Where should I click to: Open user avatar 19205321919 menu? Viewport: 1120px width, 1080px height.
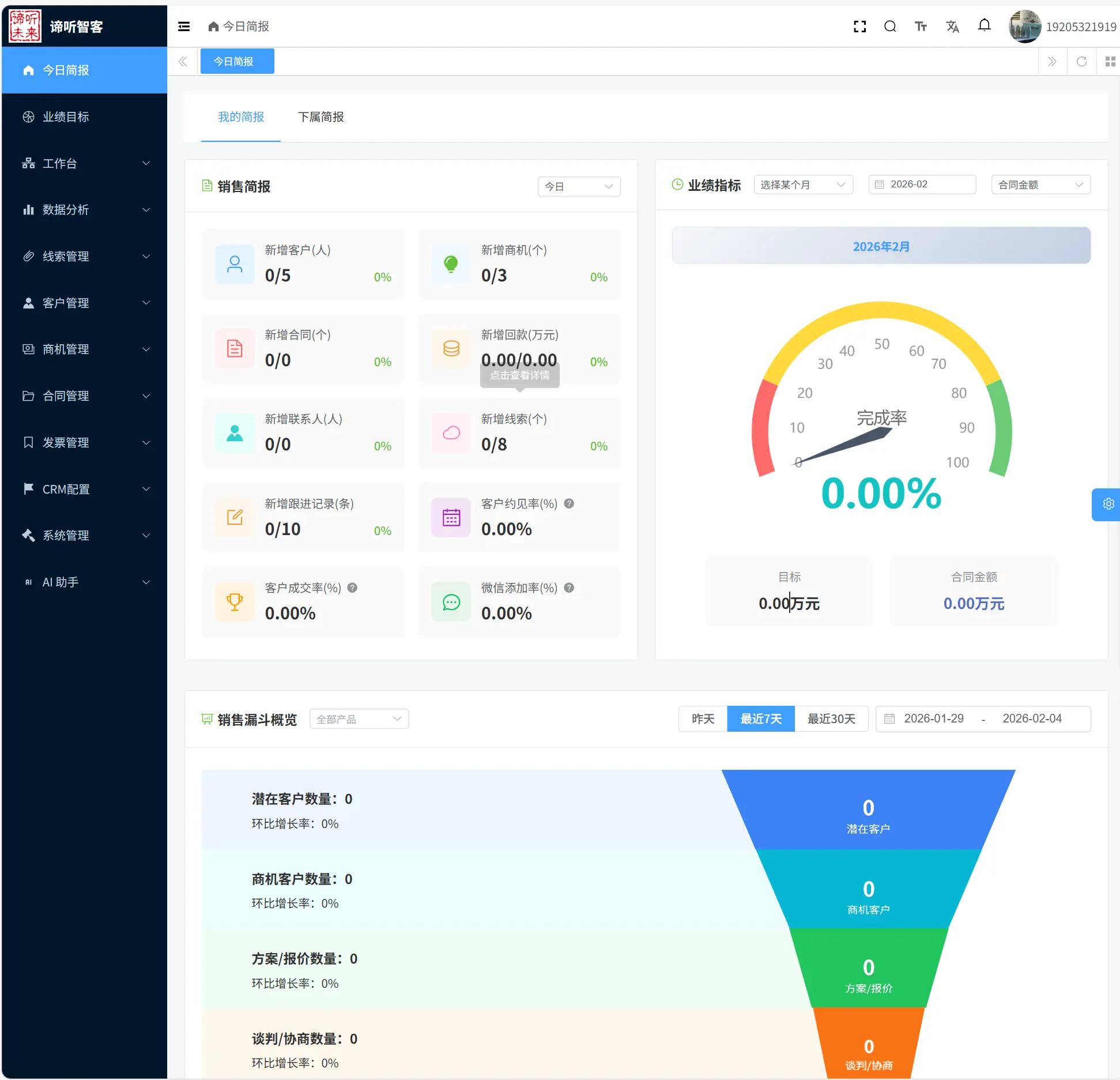point(1062,27)
